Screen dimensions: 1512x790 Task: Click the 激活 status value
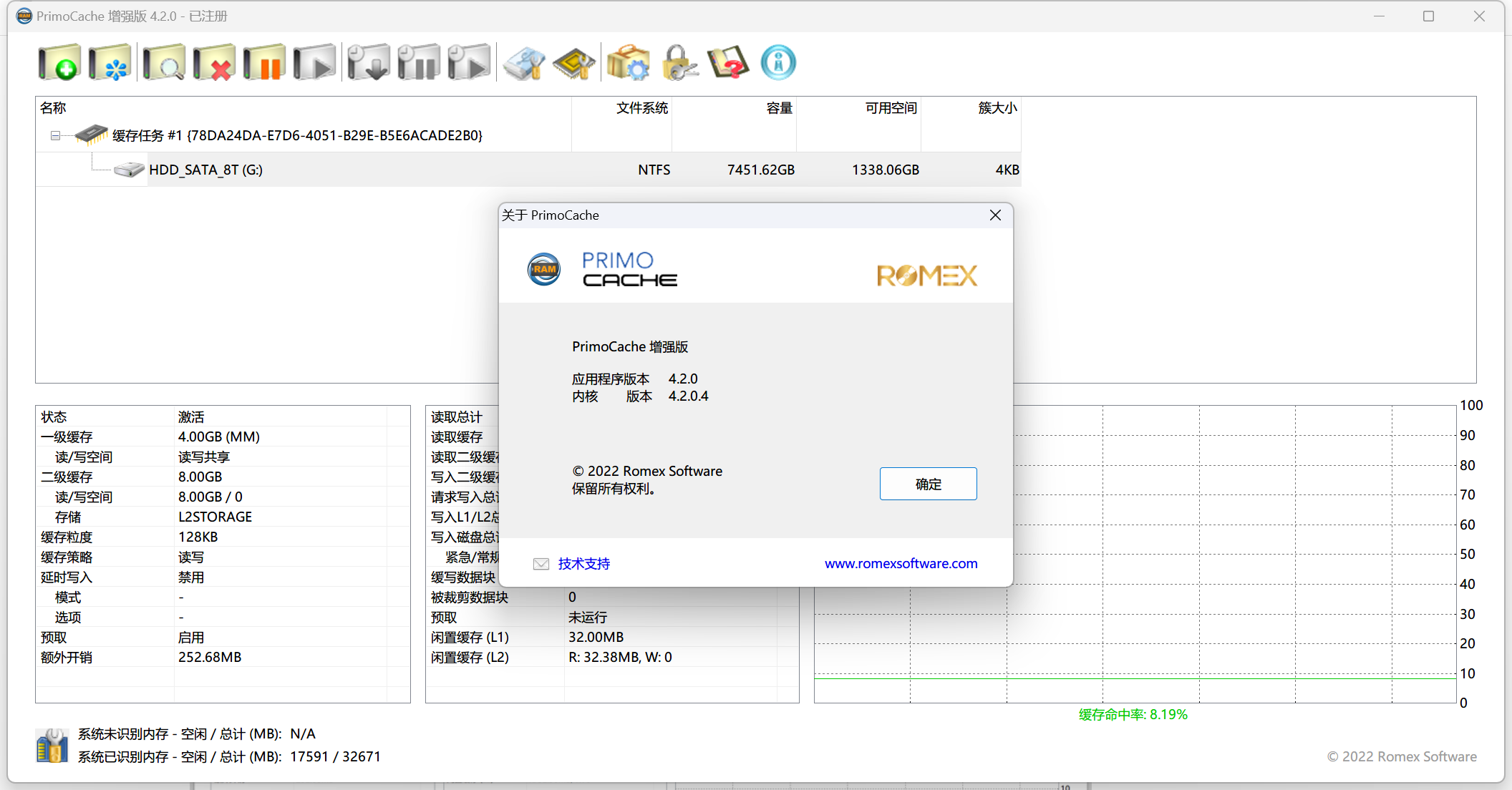coord(191,416)
